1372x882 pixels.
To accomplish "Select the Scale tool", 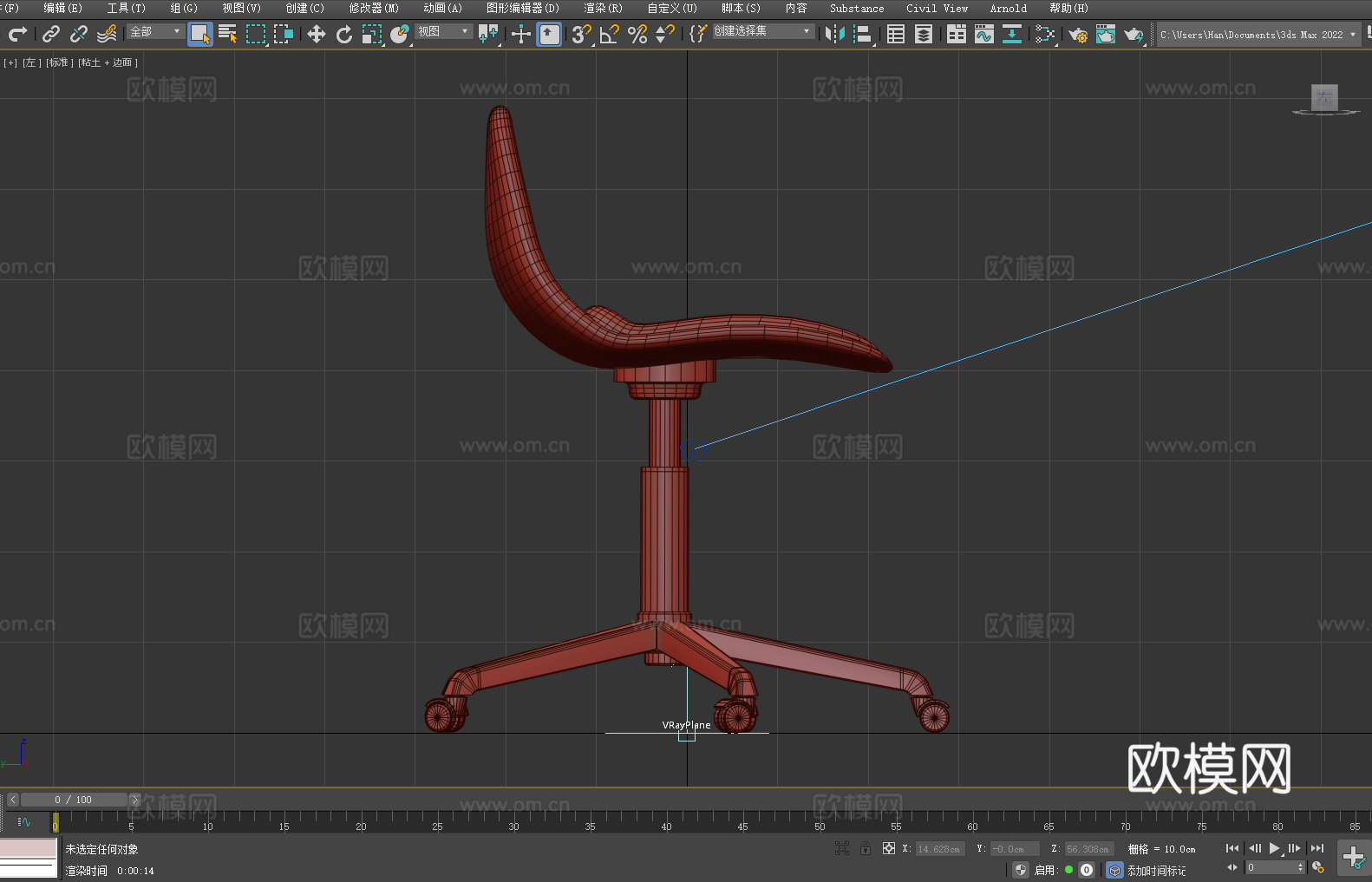I will (x=372, y=34).
